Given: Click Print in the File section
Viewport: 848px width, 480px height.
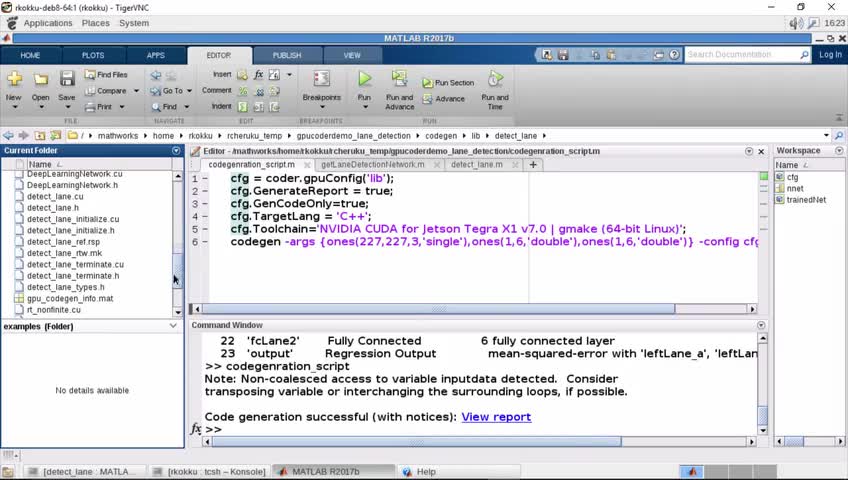Looking at the screenshot, I should point(100,107).
